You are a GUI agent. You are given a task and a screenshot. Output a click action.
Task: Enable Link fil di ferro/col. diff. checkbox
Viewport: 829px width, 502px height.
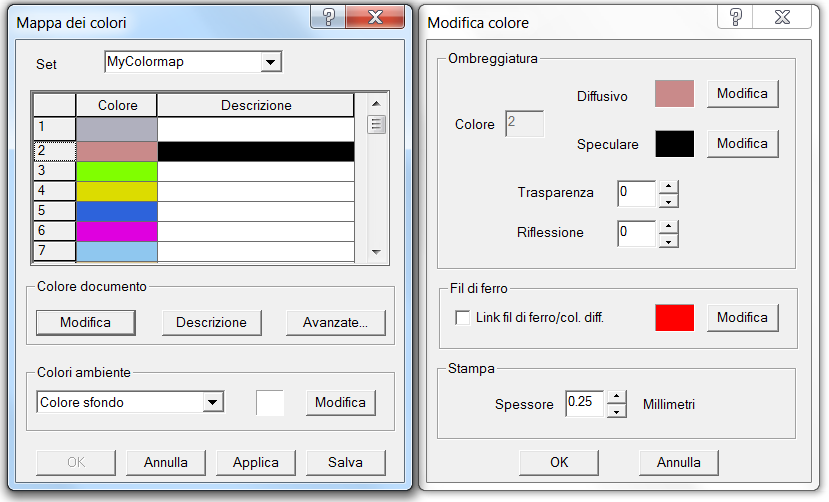tap(462, 318)
